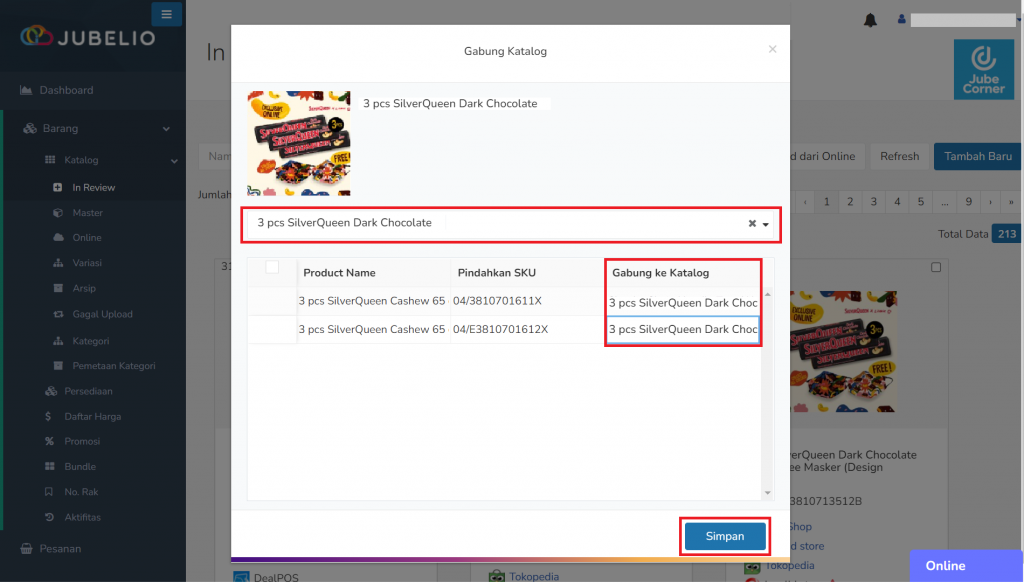
Task: Go to pagination page 9
Action: pos(968,202)
